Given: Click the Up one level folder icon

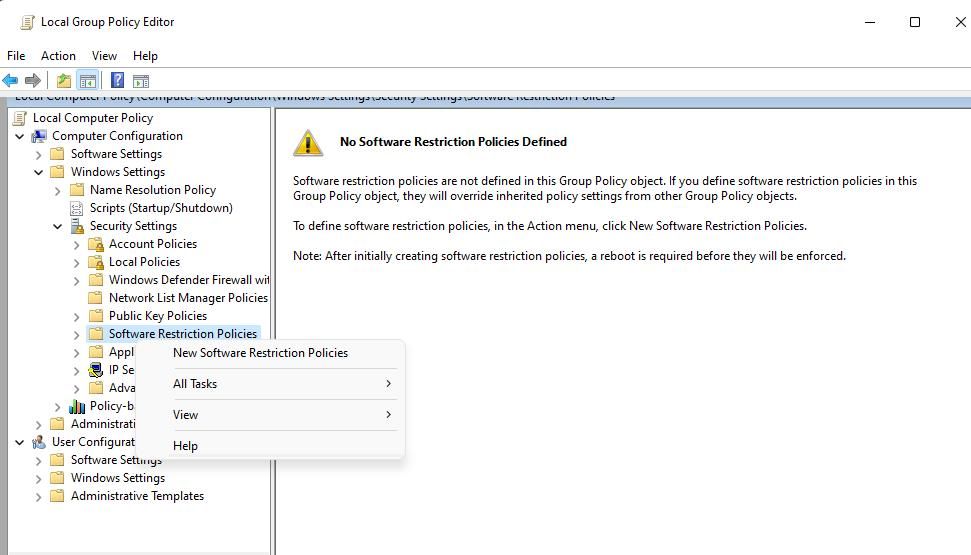Looking at the screenshot, I should [64, 81].
